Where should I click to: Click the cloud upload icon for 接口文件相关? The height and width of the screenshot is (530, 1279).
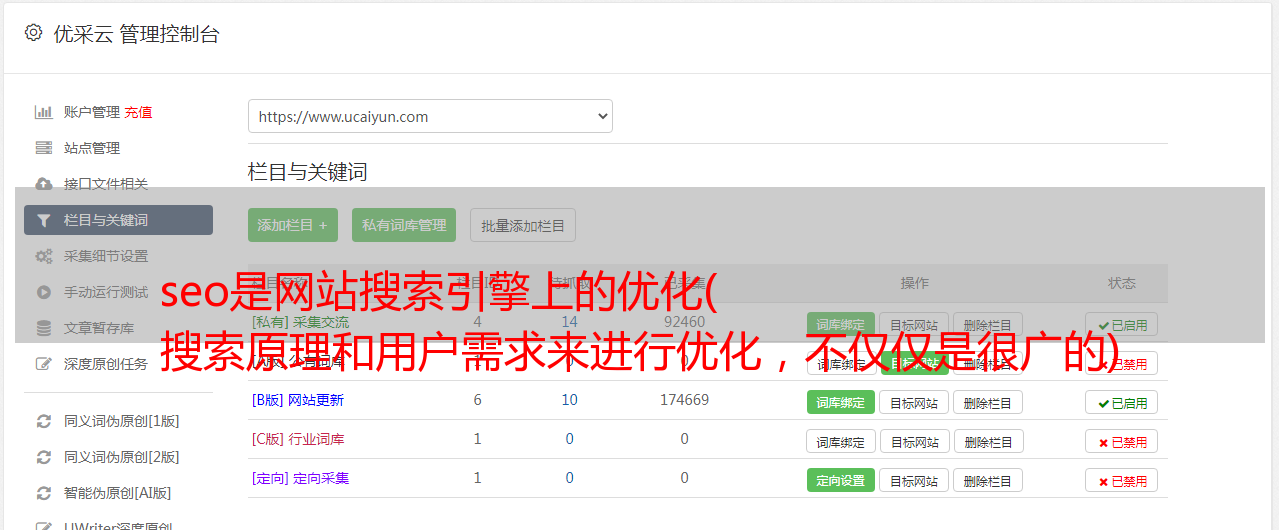tap(43, 184)
